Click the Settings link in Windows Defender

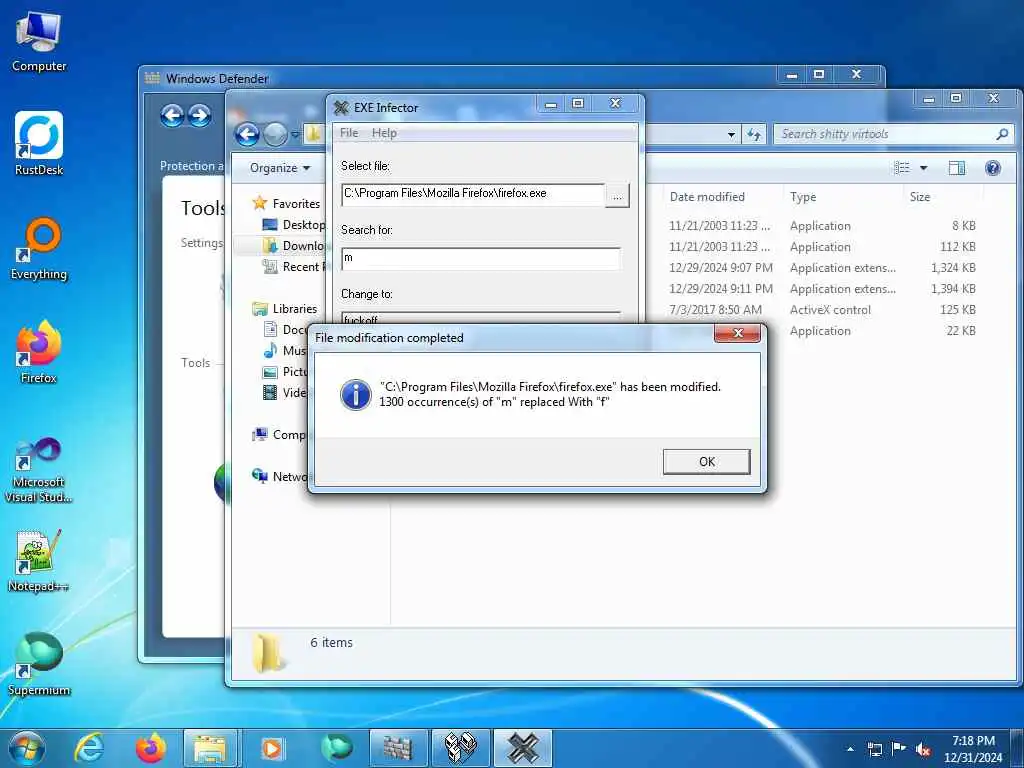coord(201,243)
